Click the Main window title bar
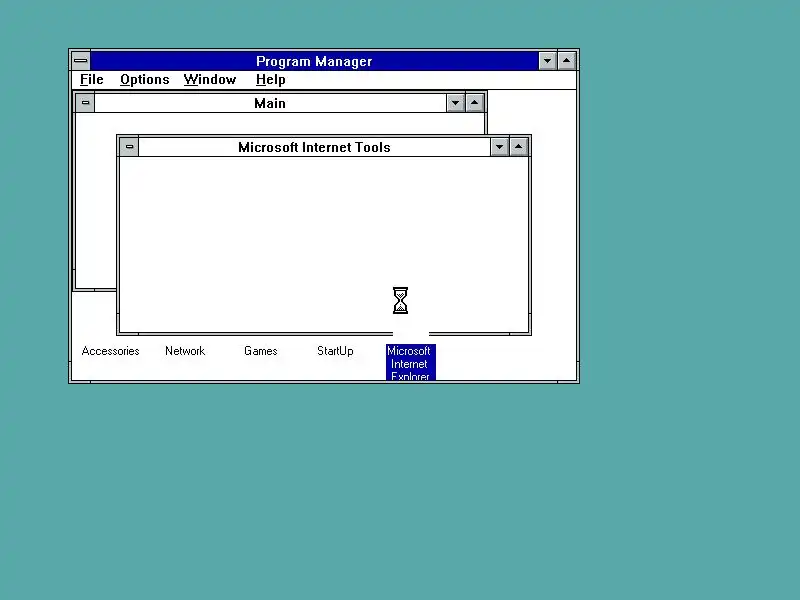This screenshot has height=600, width=800. (270, 103)
